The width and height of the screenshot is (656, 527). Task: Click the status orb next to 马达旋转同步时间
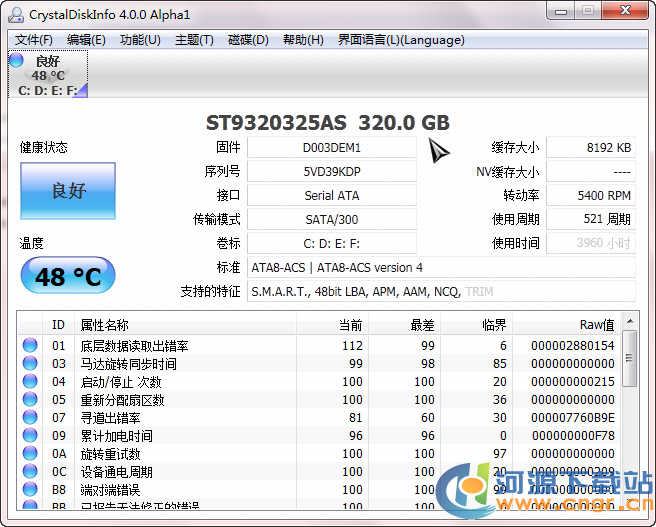pos(30,364)
